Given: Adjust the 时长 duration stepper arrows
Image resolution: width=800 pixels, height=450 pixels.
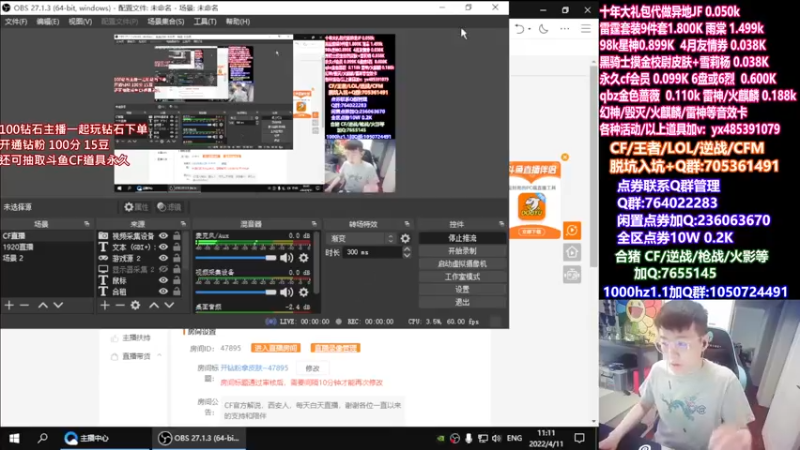Looking at the screenshot, I should click(x=407, y=252).
